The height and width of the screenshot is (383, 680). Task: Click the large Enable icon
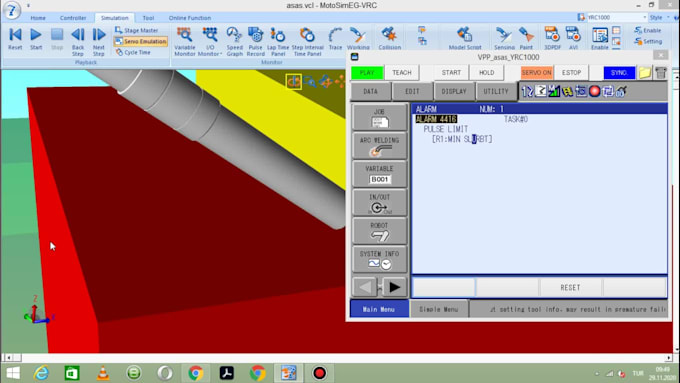pyautogui.click(x=600, y=39)
